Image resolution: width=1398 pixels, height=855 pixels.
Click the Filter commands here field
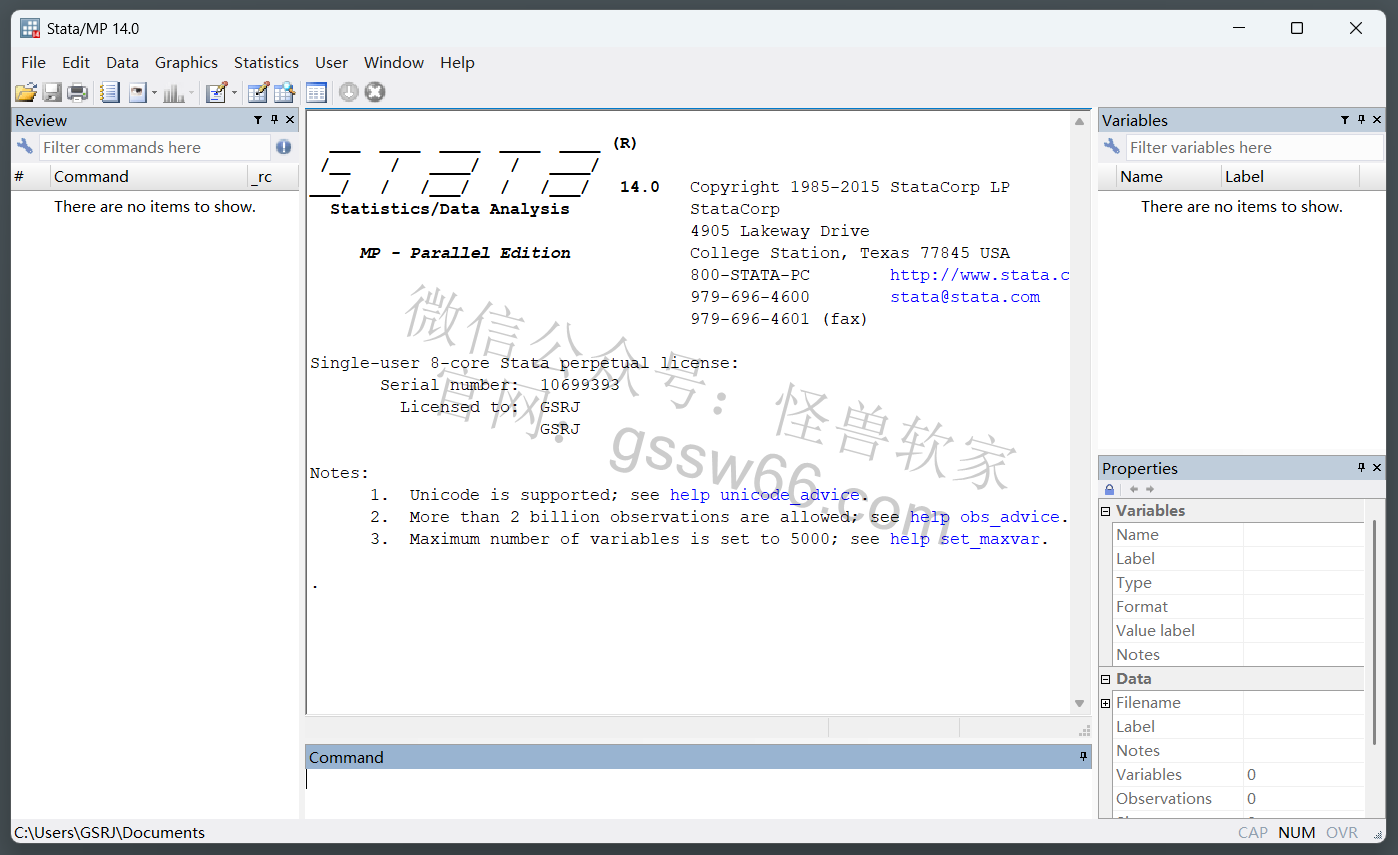point(155,147)
